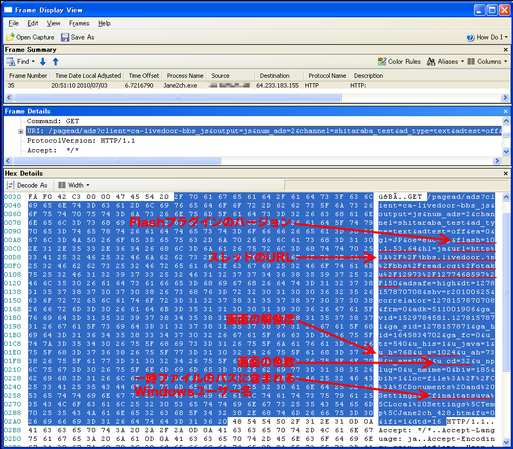Click Frame Details scroll up arrow
The image size is (513, 449).
click(506, 121)
